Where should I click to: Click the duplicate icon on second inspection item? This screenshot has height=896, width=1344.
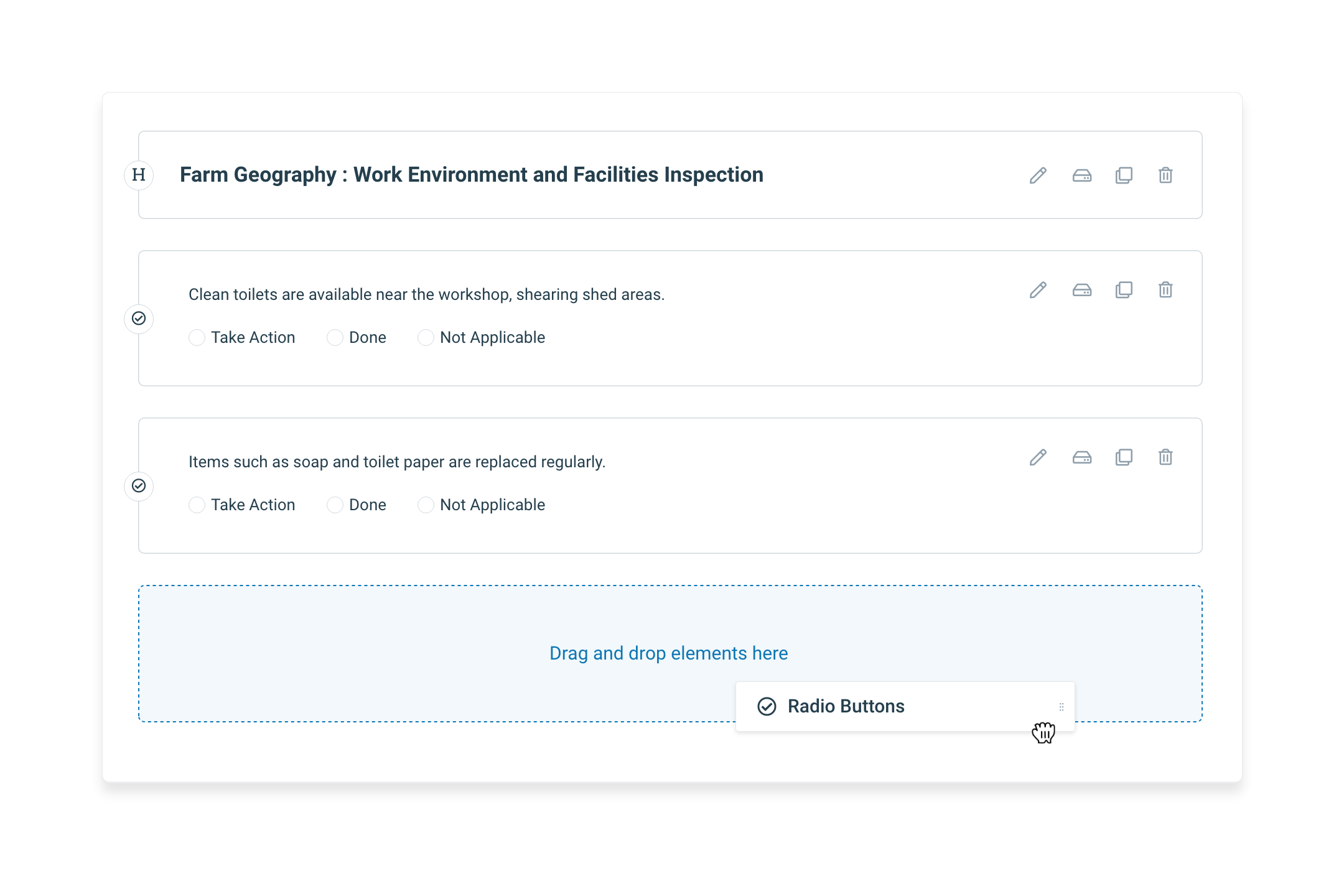[x=1123, y=457]
